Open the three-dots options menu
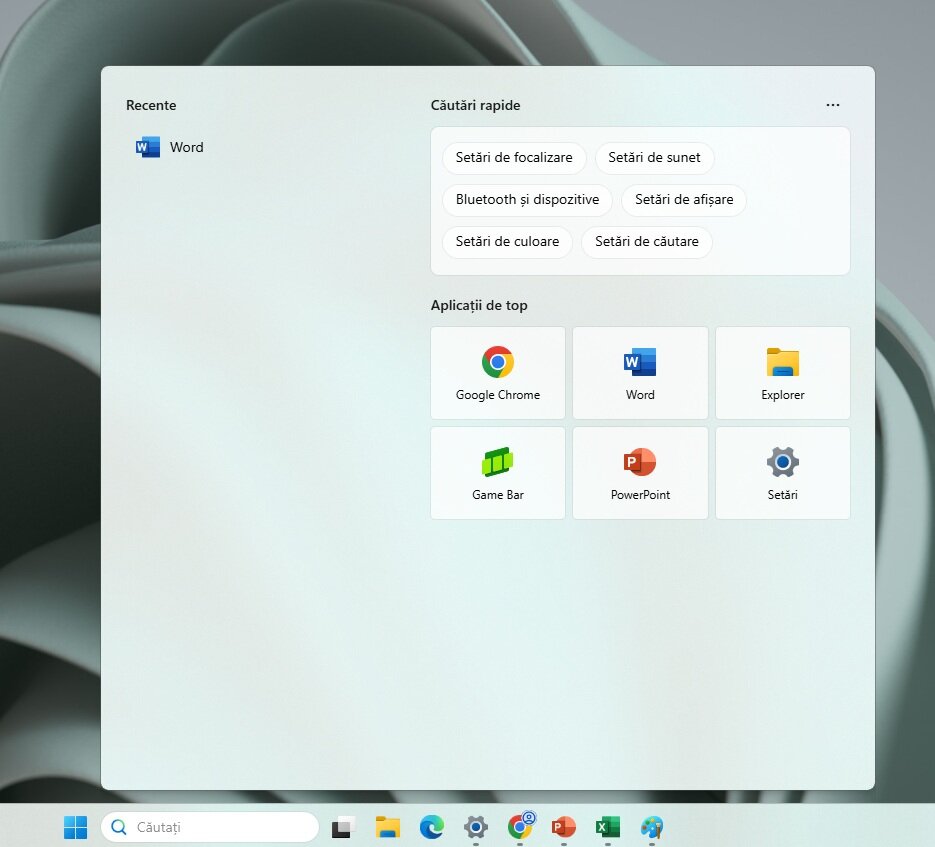935x847 pixels. (832, 105)
